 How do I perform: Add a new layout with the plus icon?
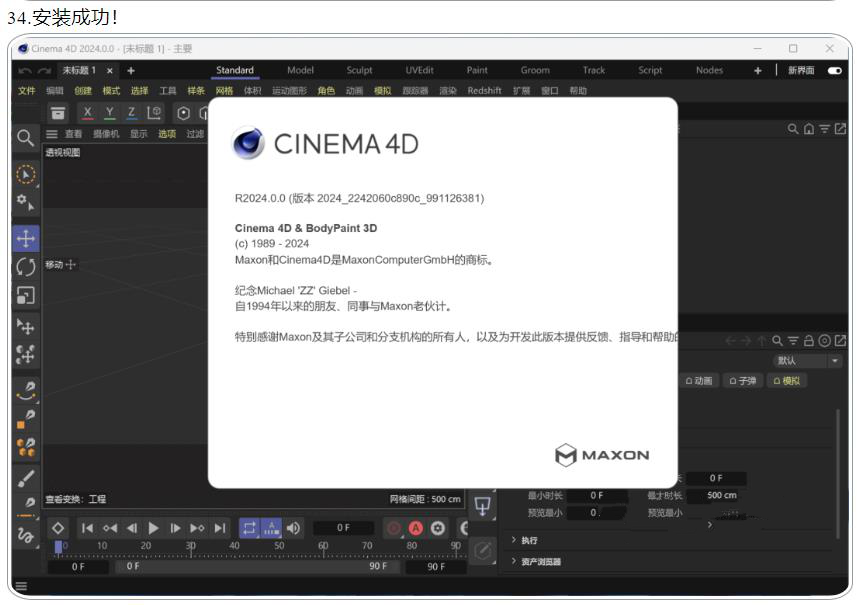tap(758, 71)
